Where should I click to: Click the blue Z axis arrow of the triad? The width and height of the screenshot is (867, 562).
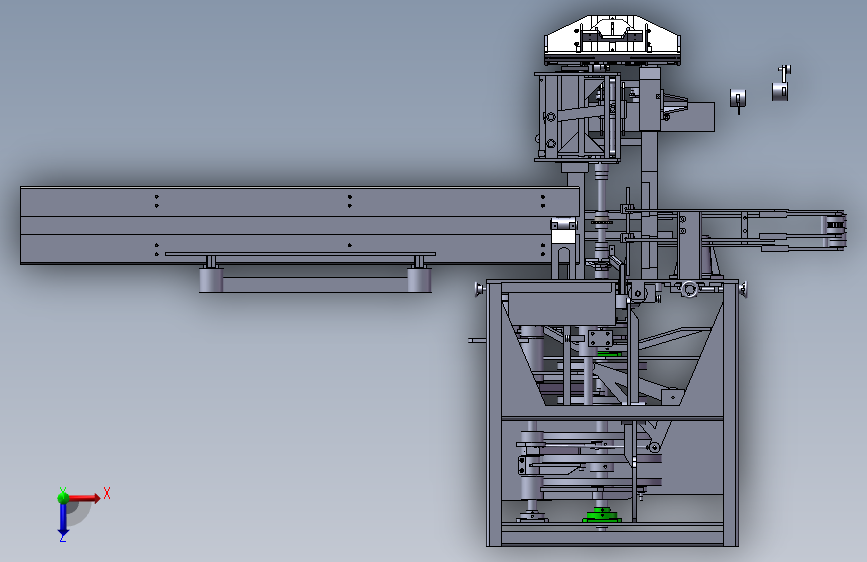[x=63, y=520]
